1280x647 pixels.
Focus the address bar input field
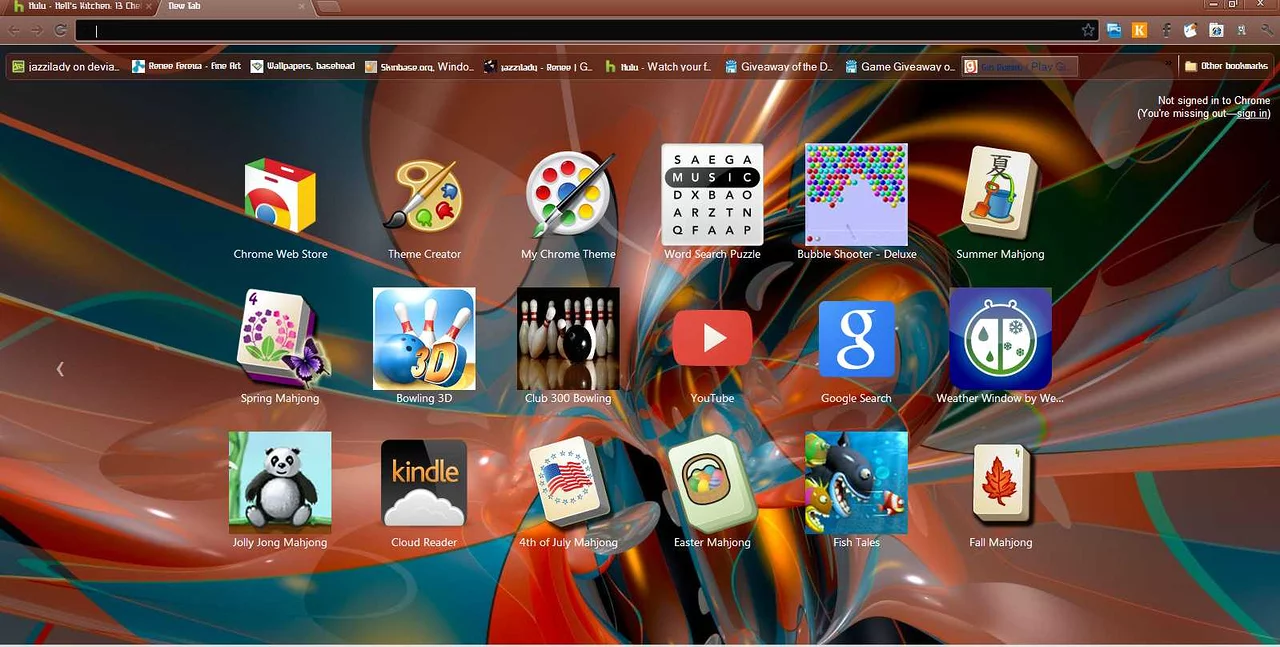[x=580, y=30]
